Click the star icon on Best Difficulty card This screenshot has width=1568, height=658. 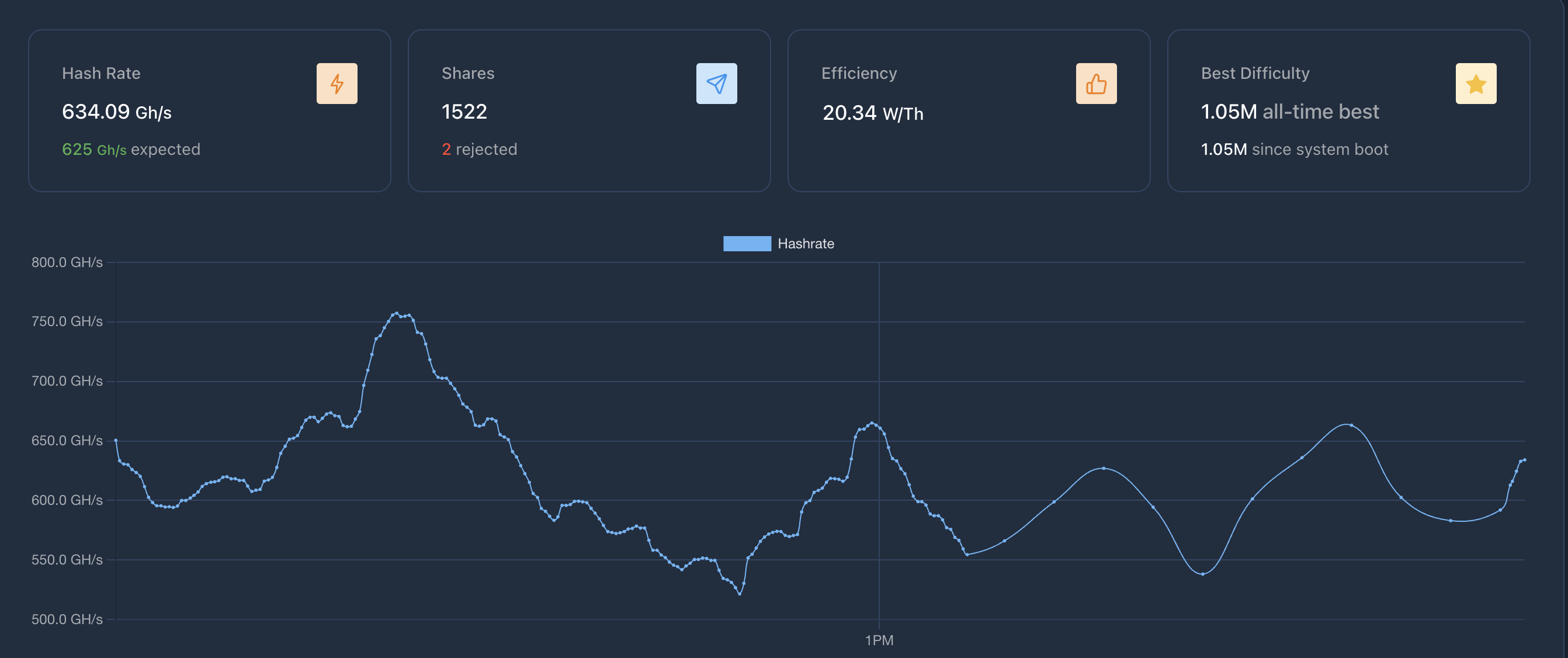click(x=1476, y=83)
